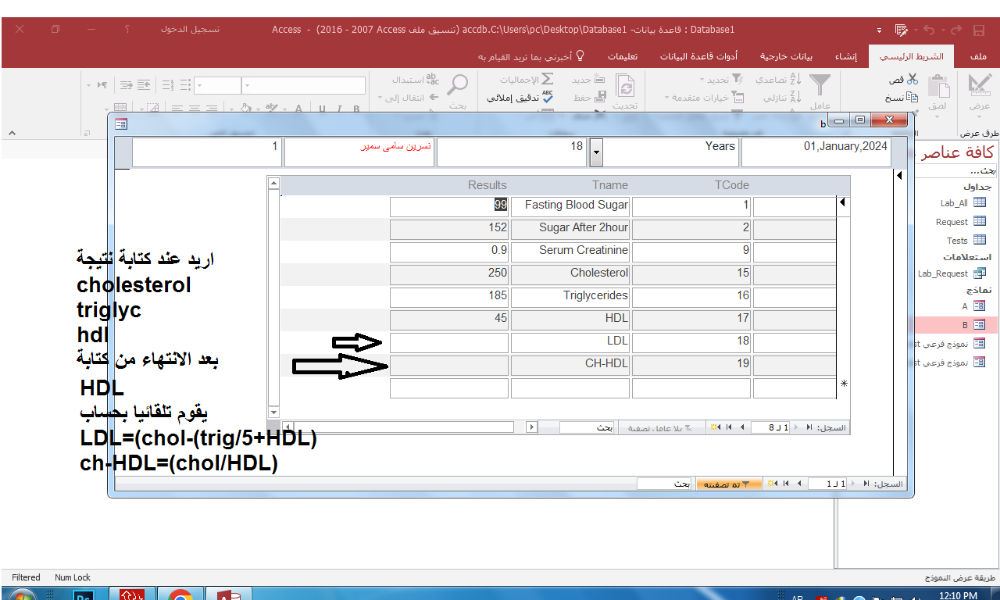1000x600 pixels.
Task: Open خيارات متقدمة (Advanced) dropdown
Action: click(704, 97)
